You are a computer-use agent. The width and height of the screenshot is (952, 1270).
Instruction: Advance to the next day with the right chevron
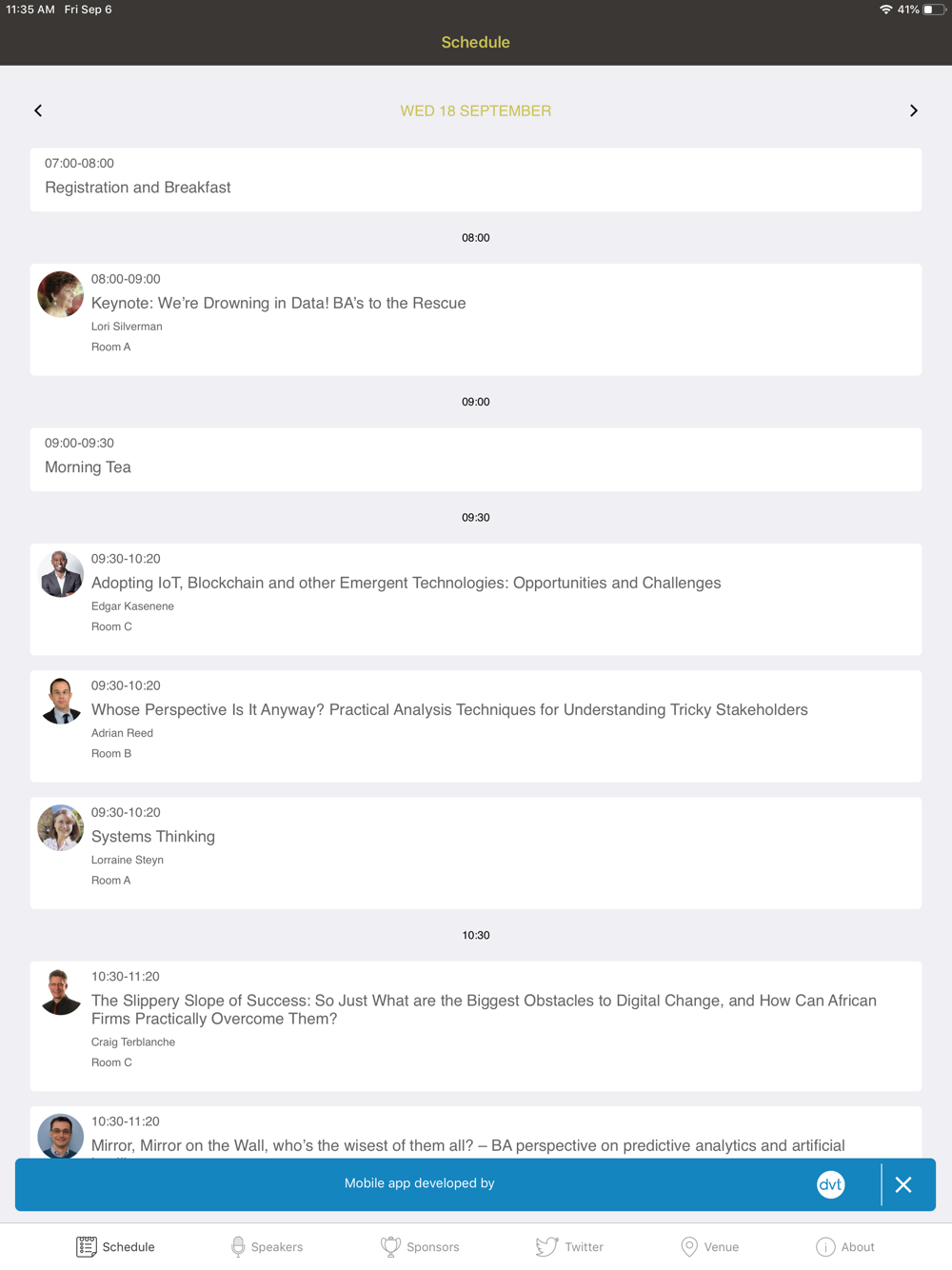pyautogui.click(x=914, y=110)
